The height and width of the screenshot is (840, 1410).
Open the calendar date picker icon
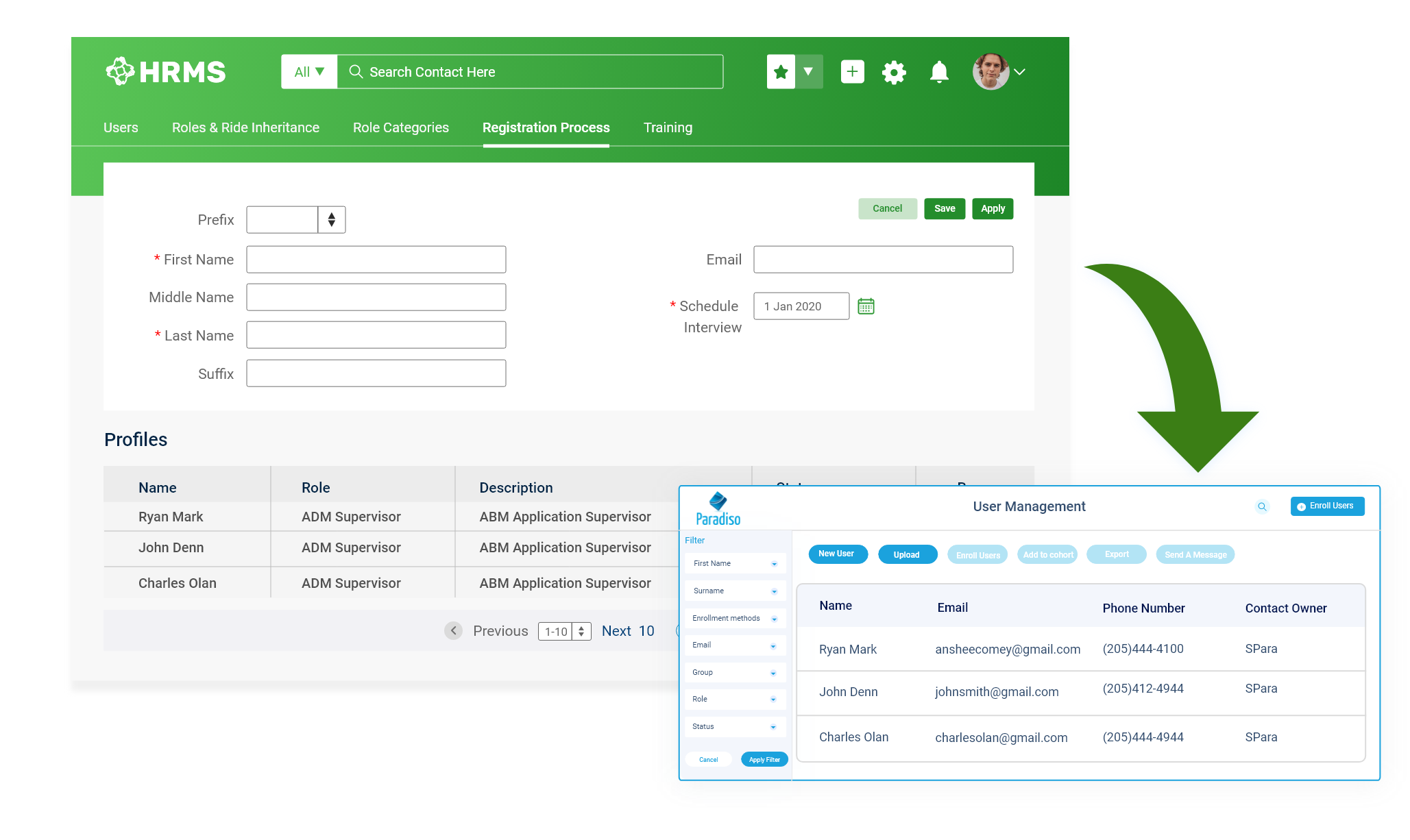[866, 306]
